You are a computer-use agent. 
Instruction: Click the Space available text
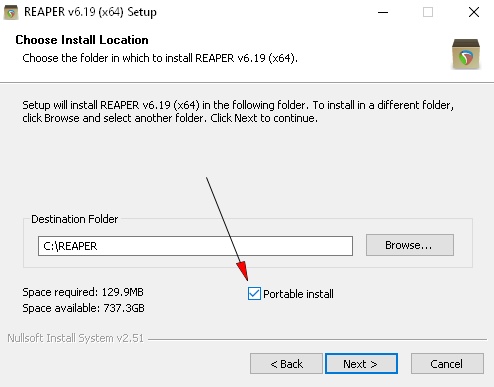coord(83,308)
